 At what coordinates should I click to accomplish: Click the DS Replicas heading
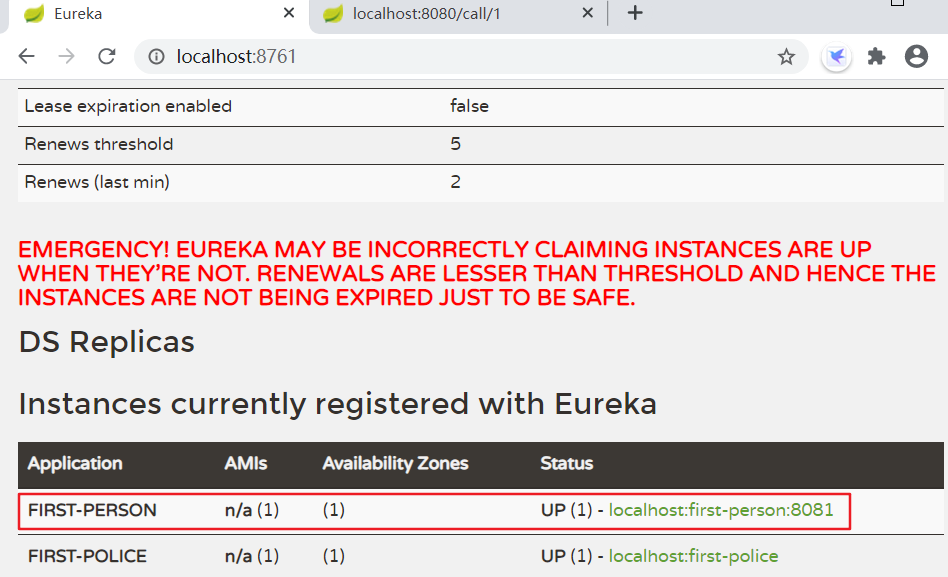pyautogui.click(x=106, y=342)
